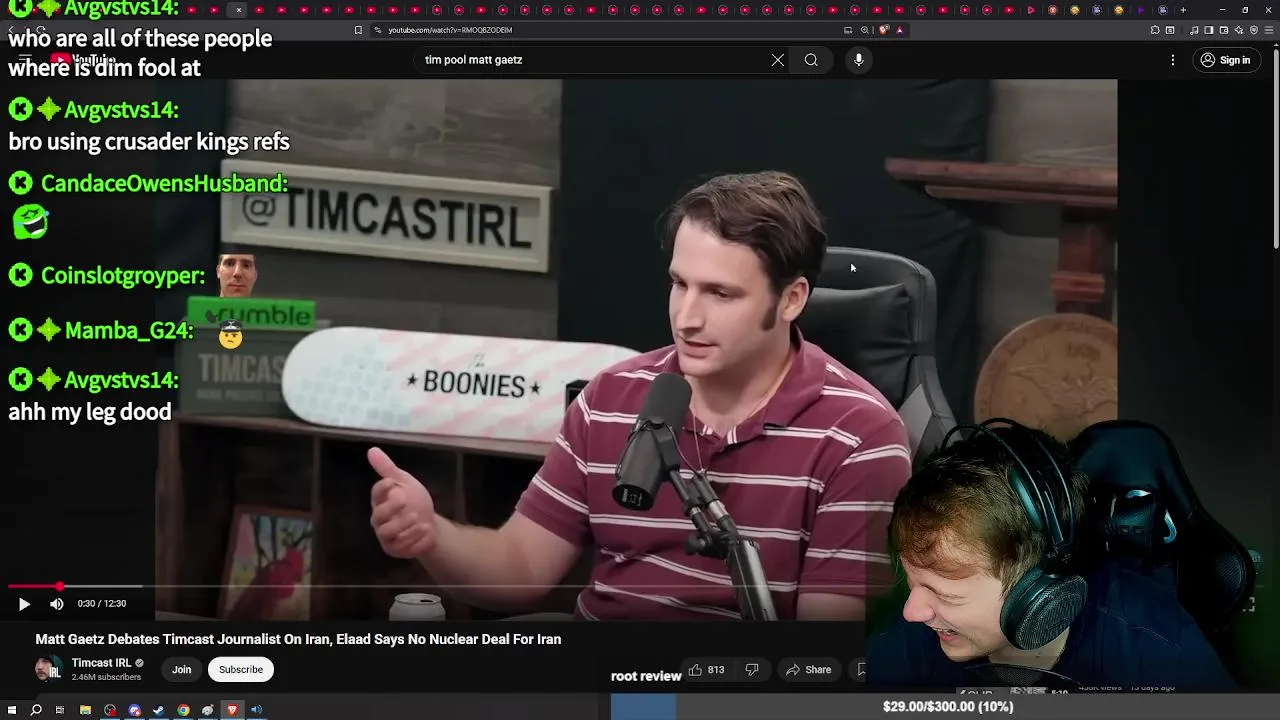Click the YouTube search magnifier button
1280x720 pixels.
point(811,60)
